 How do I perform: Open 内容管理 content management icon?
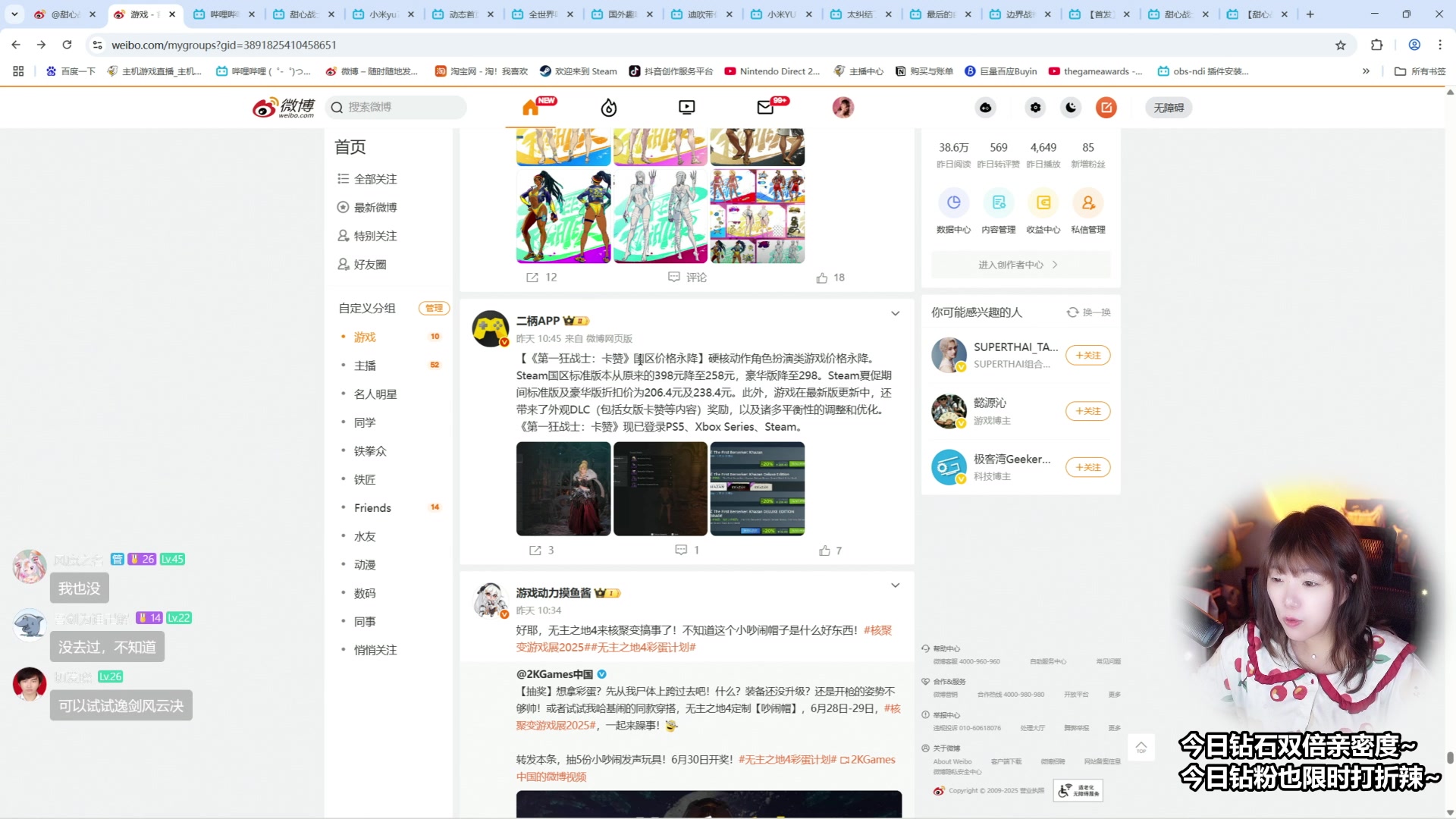[999, 202]
